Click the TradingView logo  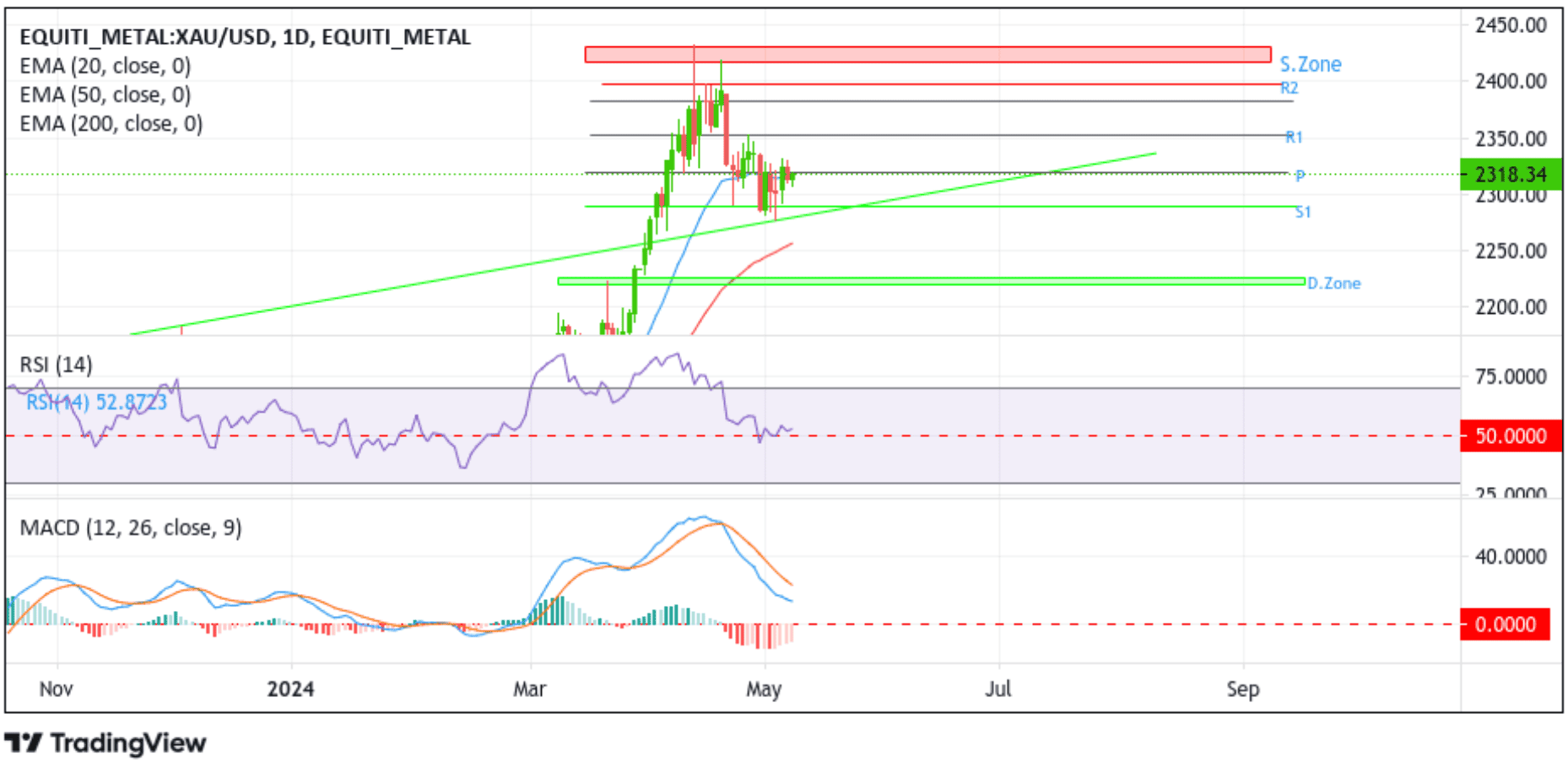(105, 743)
